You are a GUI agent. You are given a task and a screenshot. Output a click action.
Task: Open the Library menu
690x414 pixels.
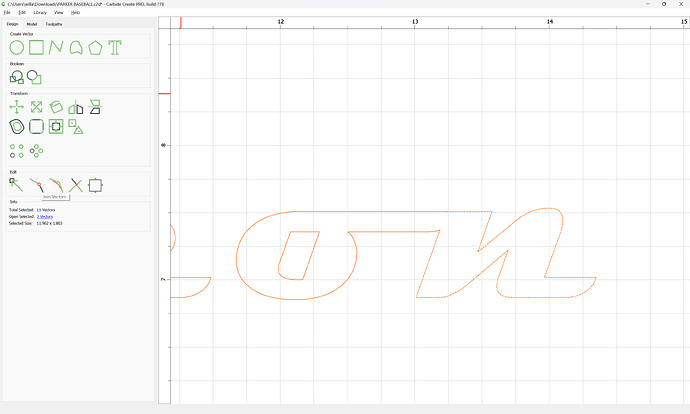(x=40, y=12)
